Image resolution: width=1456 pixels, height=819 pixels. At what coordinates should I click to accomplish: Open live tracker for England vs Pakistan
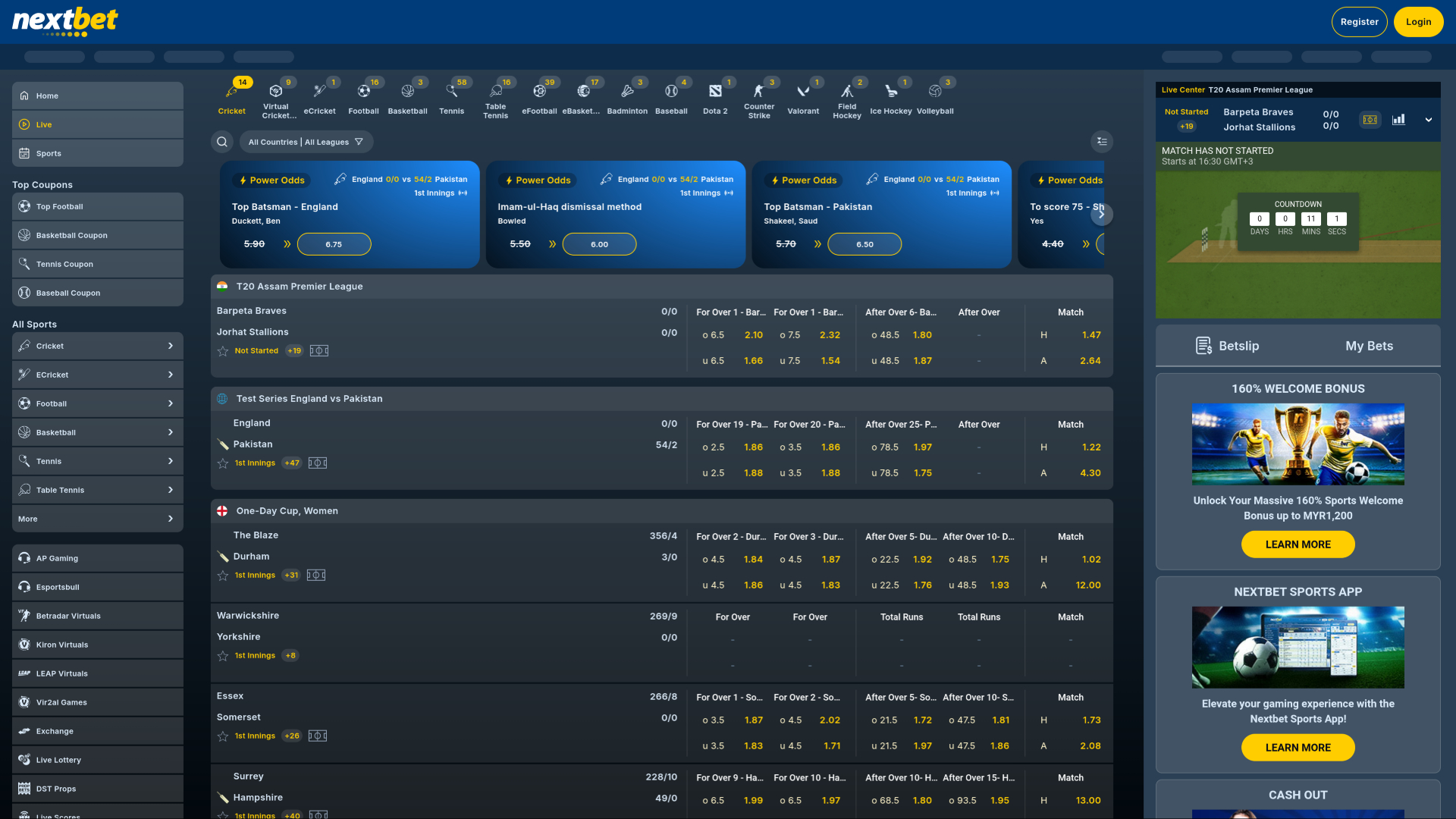(318, 463)
